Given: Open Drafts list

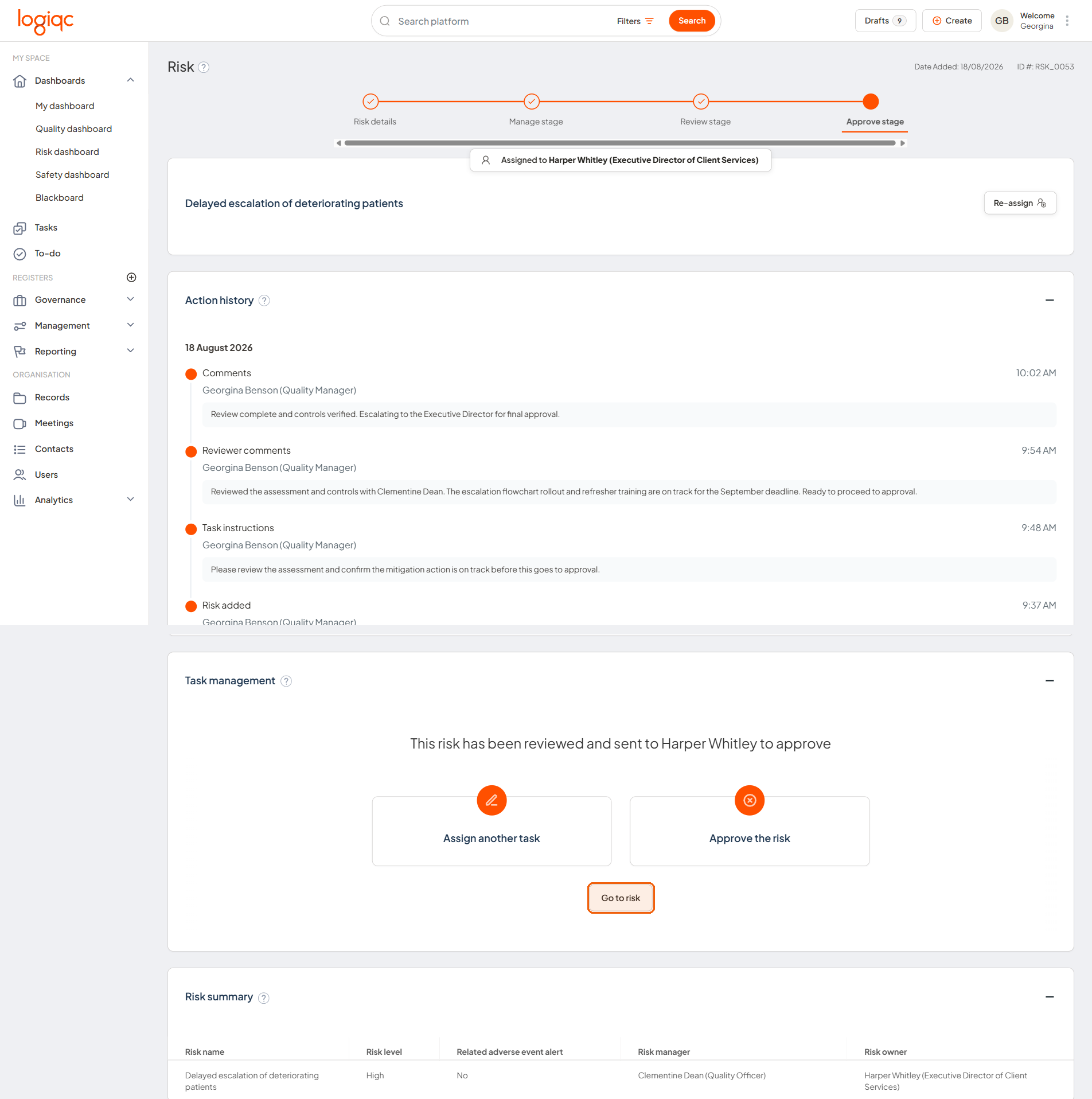Looking at the screenshot, I should coord(885,21).
